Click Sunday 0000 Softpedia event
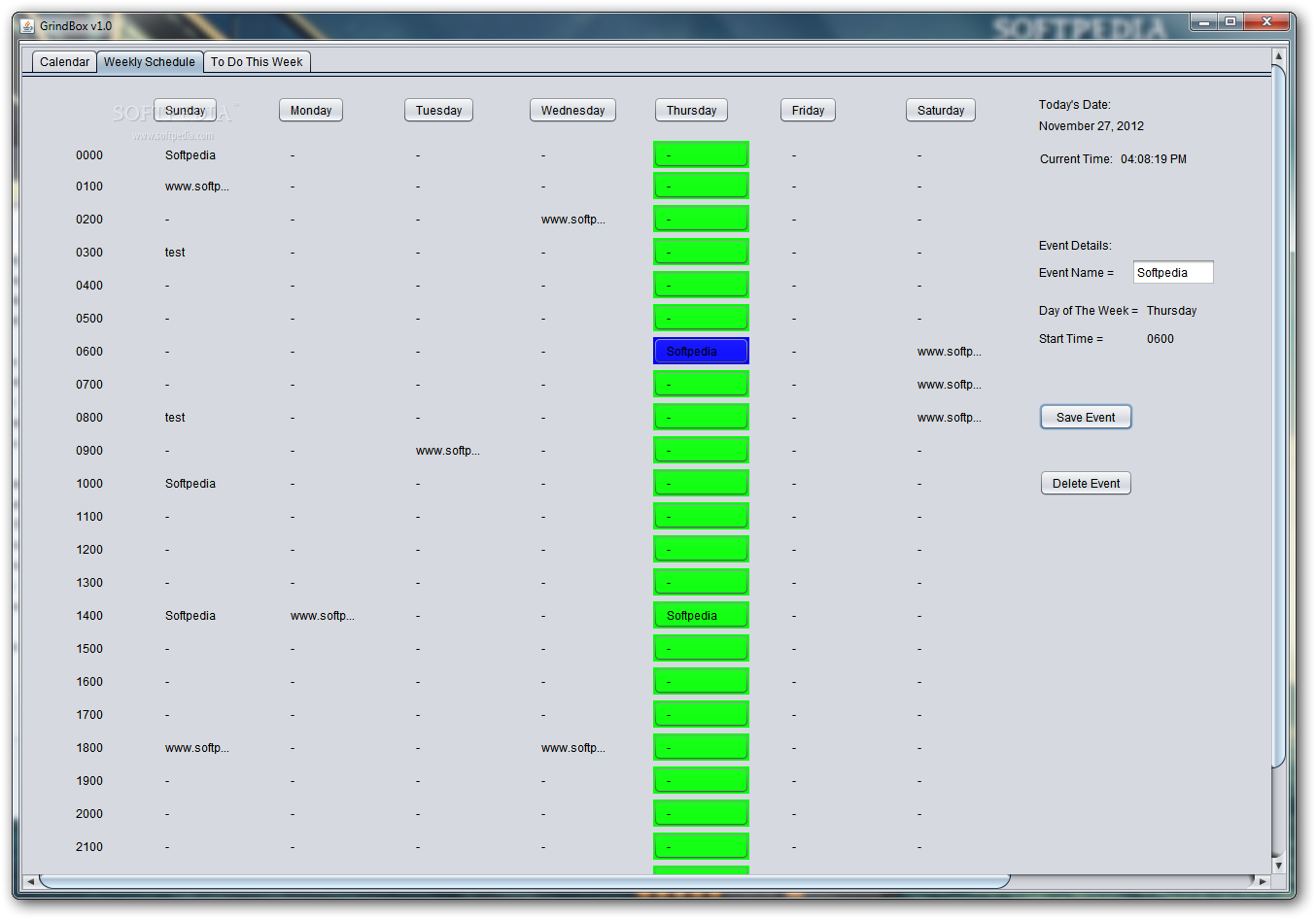This screenshot has width=1316, height=919. [190, 155]
